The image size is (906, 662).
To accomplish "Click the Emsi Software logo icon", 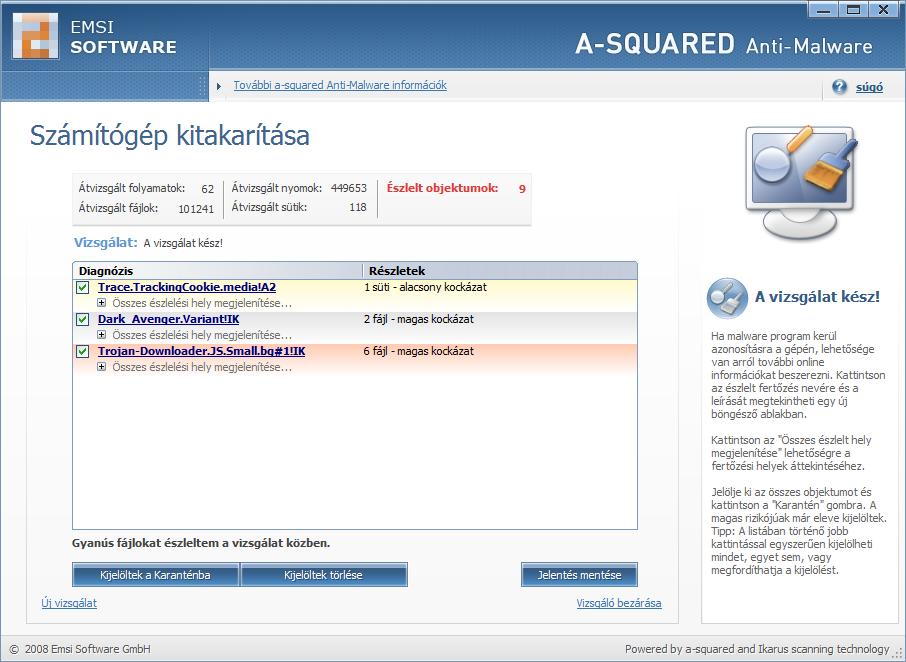I will (33, 36).
